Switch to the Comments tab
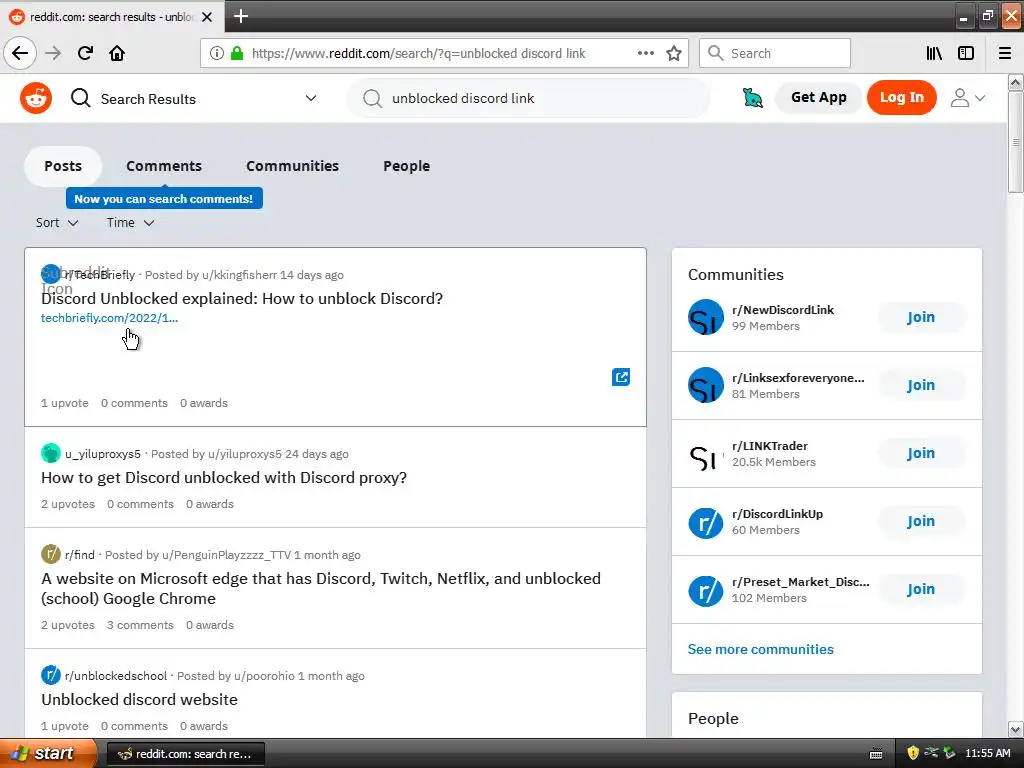The width and height of the screenshot is (1024, 768). [164, 166]
